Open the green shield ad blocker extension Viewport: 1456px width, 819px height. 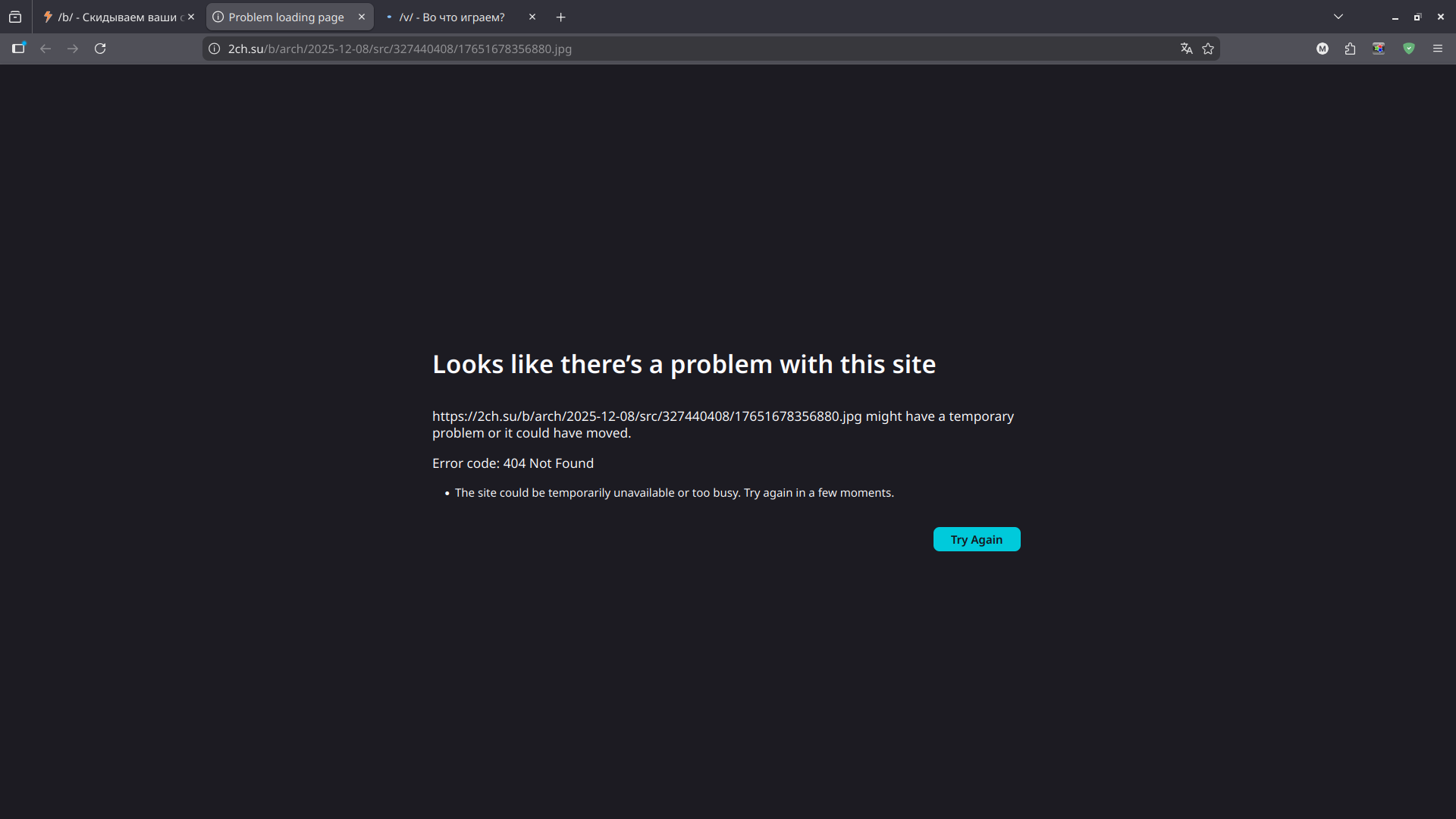1409,49
